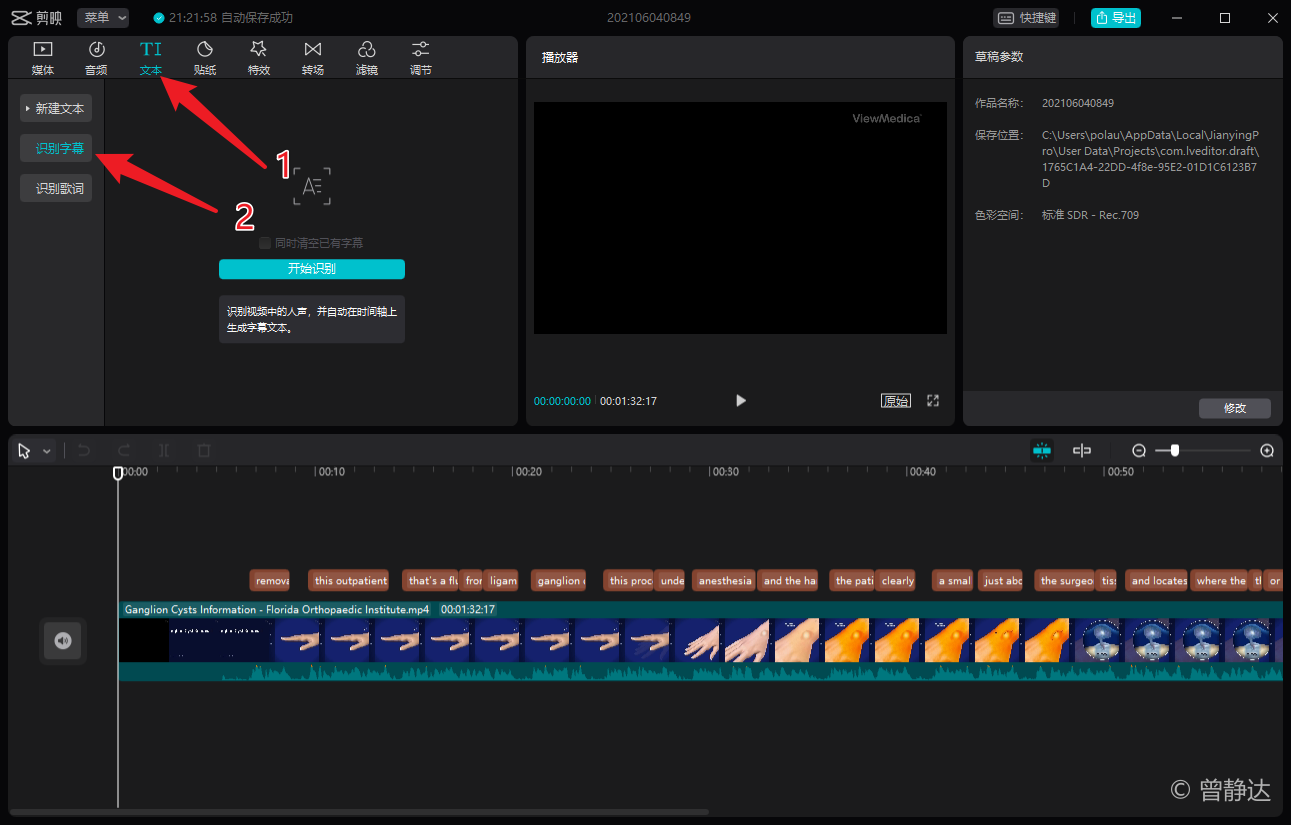
Task: Select 识别字幕 in the sidebar
Action: click(x=56, y=148)
